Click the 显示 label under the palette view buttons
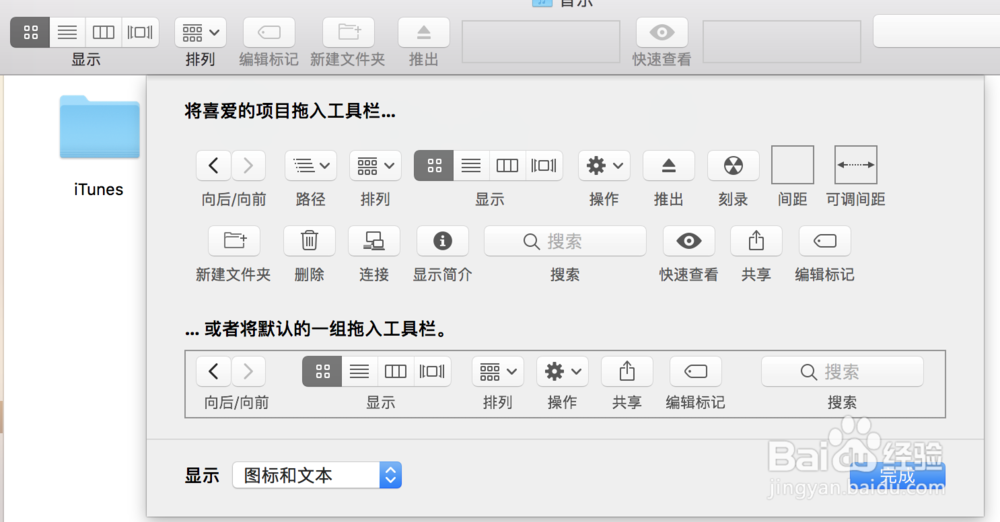The image size is (1000, 522). pos(490,200)
